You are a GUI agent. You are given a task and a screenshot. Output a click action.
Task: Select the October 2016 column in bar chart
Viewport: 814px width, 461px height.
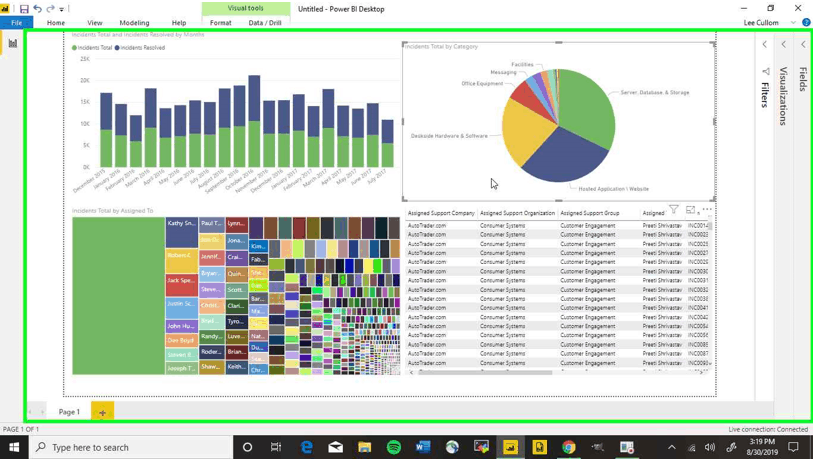[254, 121]
